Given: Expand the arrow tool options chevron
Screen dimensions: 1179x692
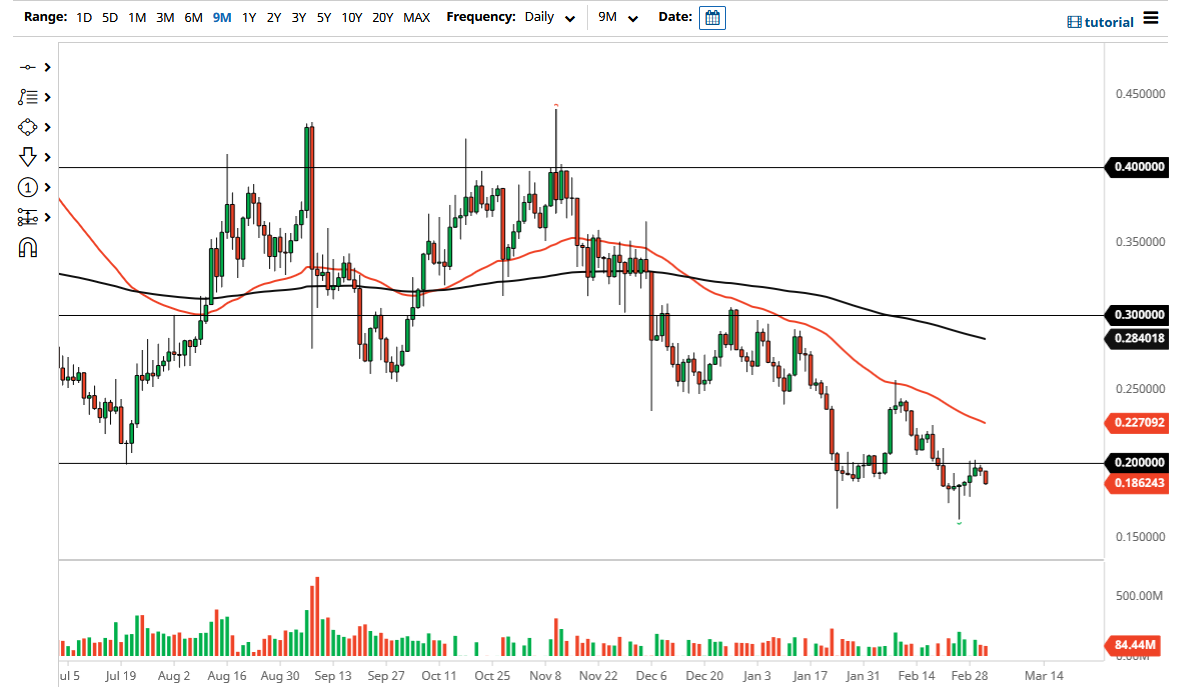Looking at the screenshot, I should (x=46, y=157).
